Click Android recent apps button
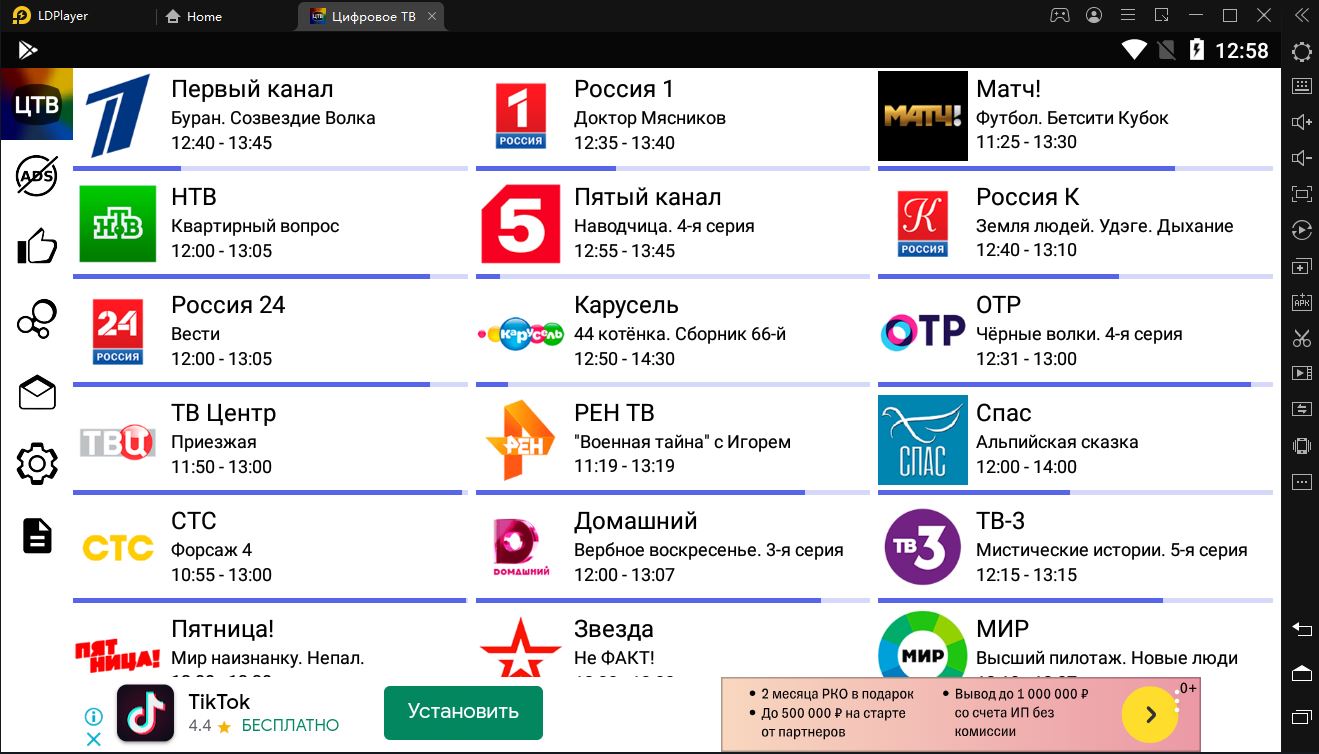 (1301, 717)
